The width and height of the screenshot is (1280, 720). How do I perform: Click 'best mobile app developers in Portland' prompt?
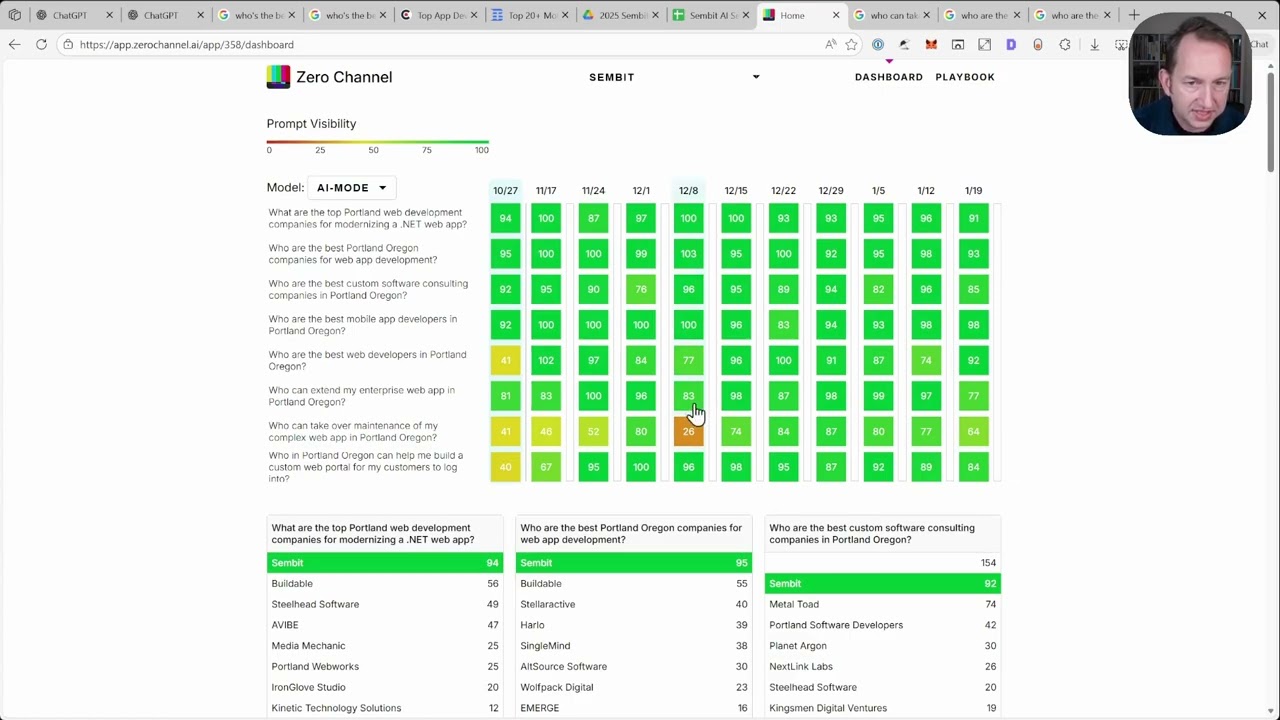click(362, 325)
